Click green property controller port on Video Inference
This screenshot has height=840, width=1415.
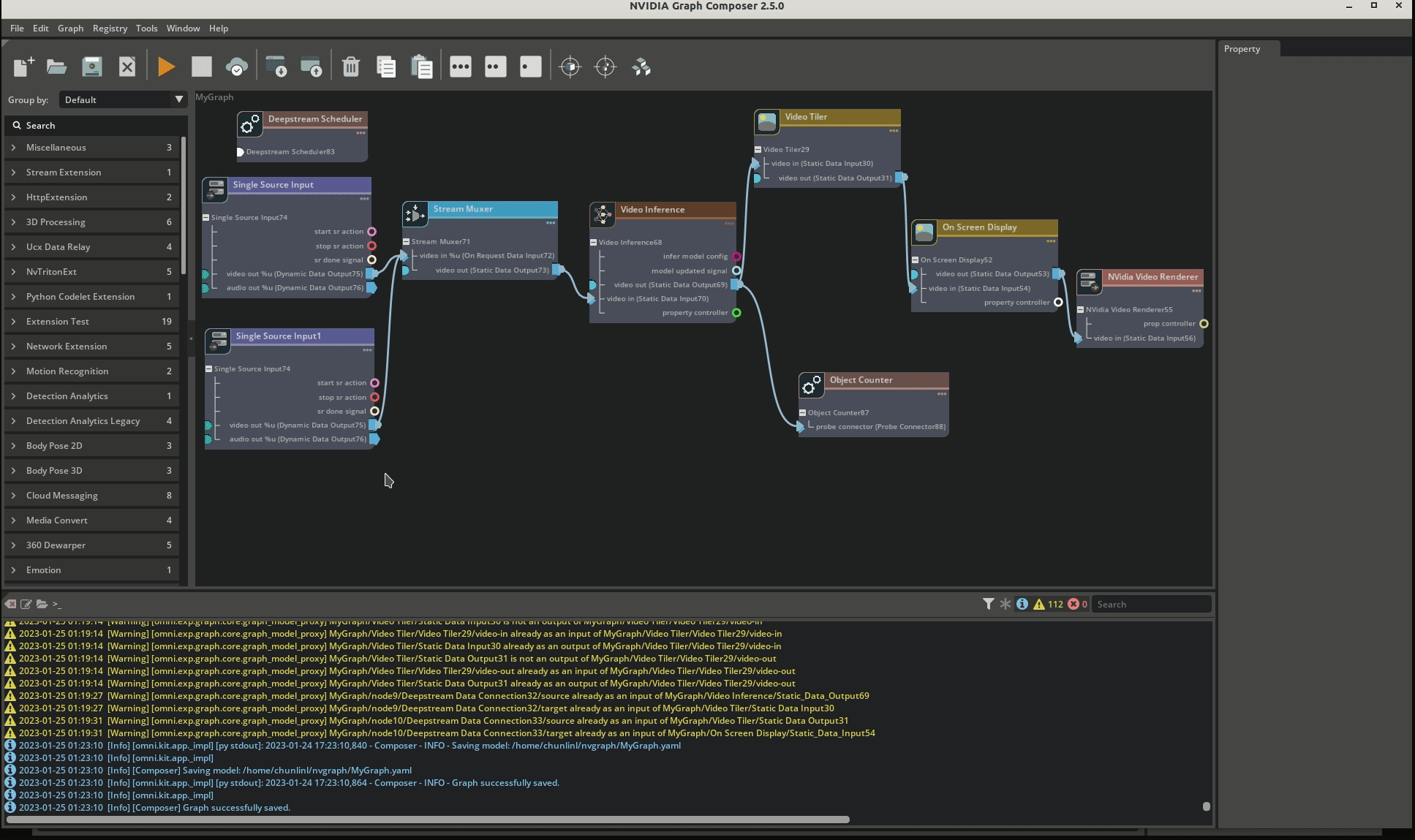(x=736, y=313)
